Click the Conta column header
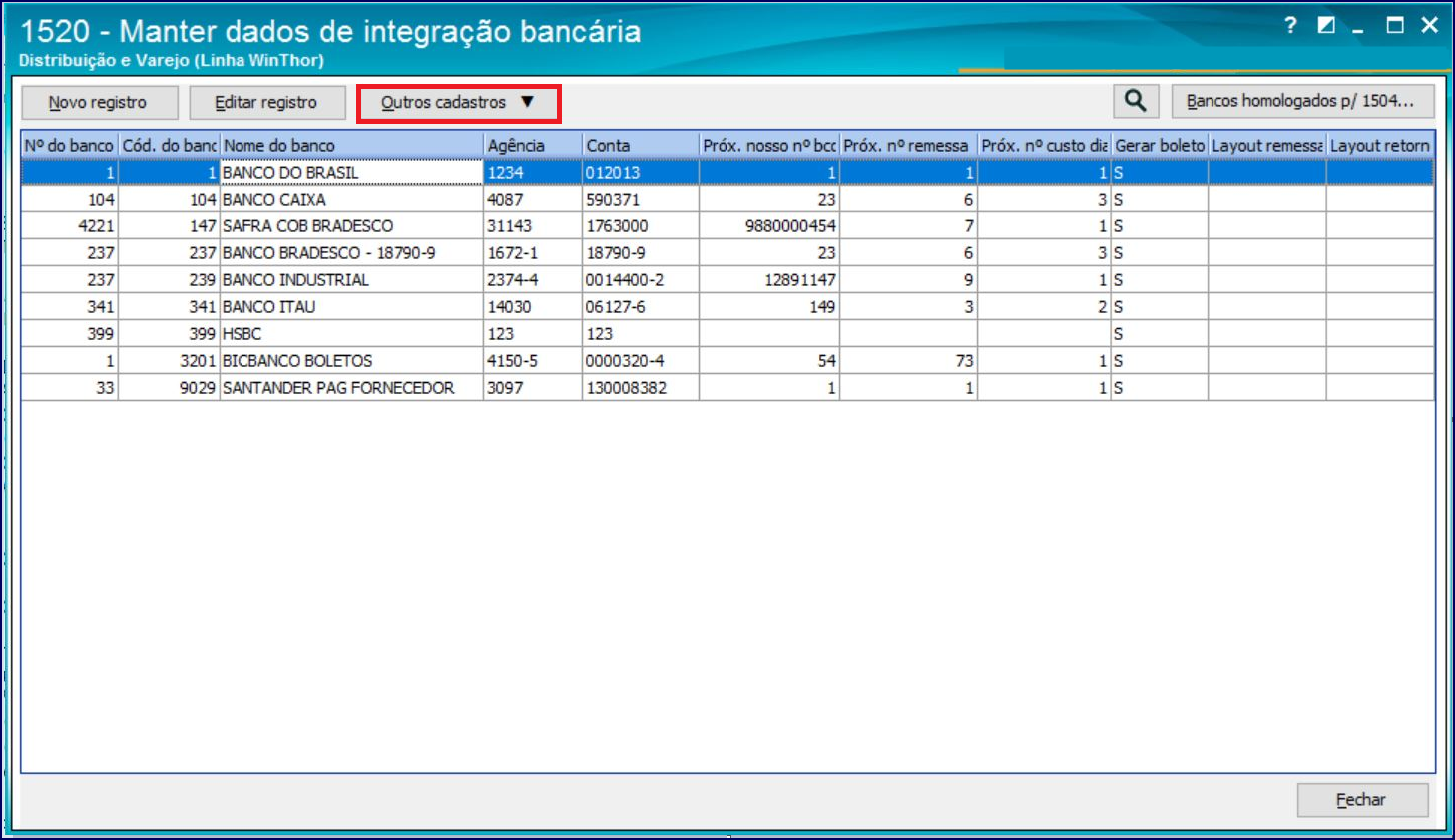Viewport: 1455px width, 840px height. 641,146
